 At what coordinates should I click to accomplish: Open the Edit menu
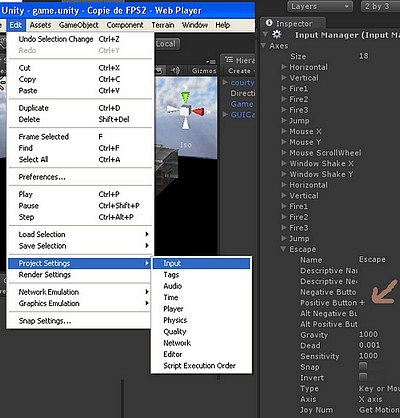(15, 25)
